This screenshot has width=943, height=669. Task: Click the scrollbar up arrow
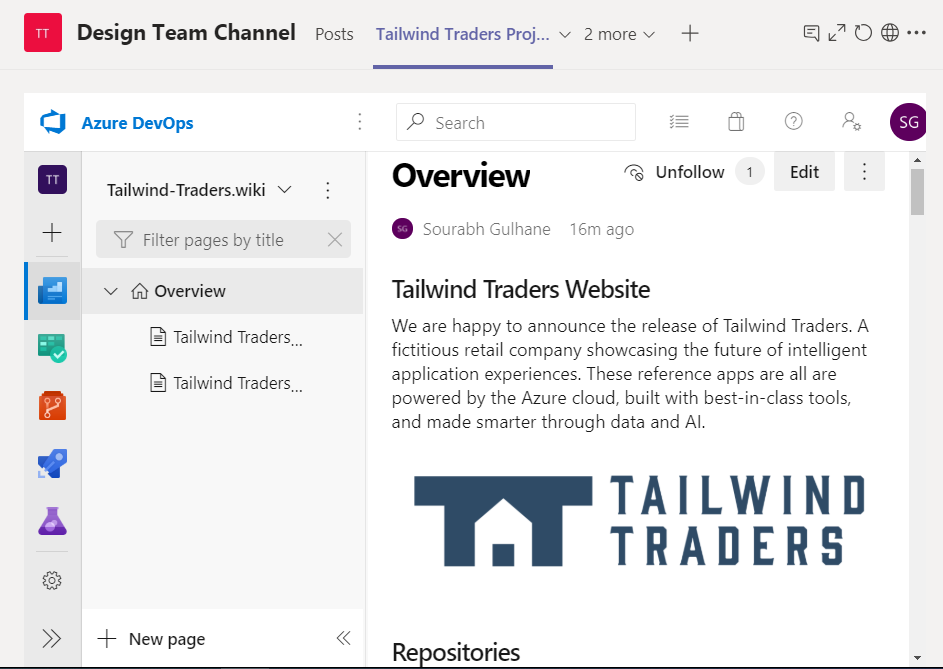917,160
